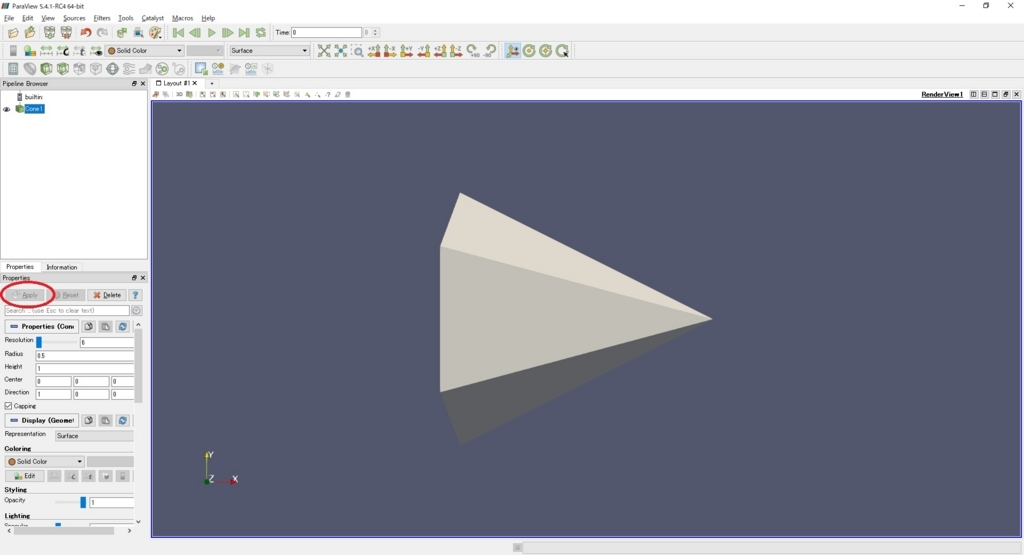
Task: Add new layout tab with plus
Action: click(x=212, y=84)
